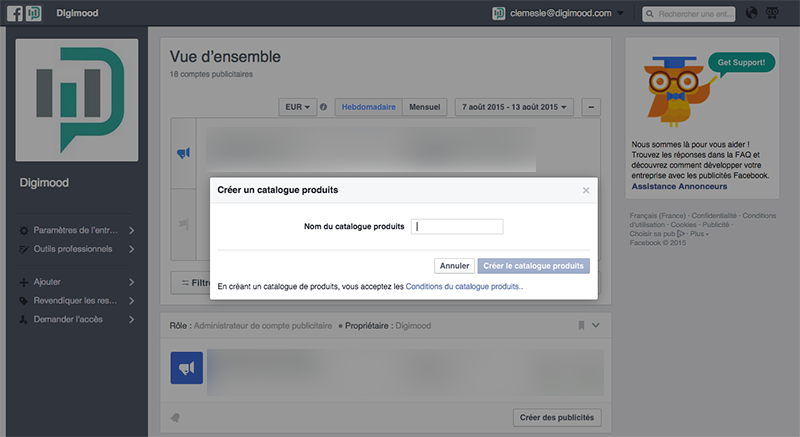
Task: Open Revendiquer les ressources menu item
Action: coord(76,301)
